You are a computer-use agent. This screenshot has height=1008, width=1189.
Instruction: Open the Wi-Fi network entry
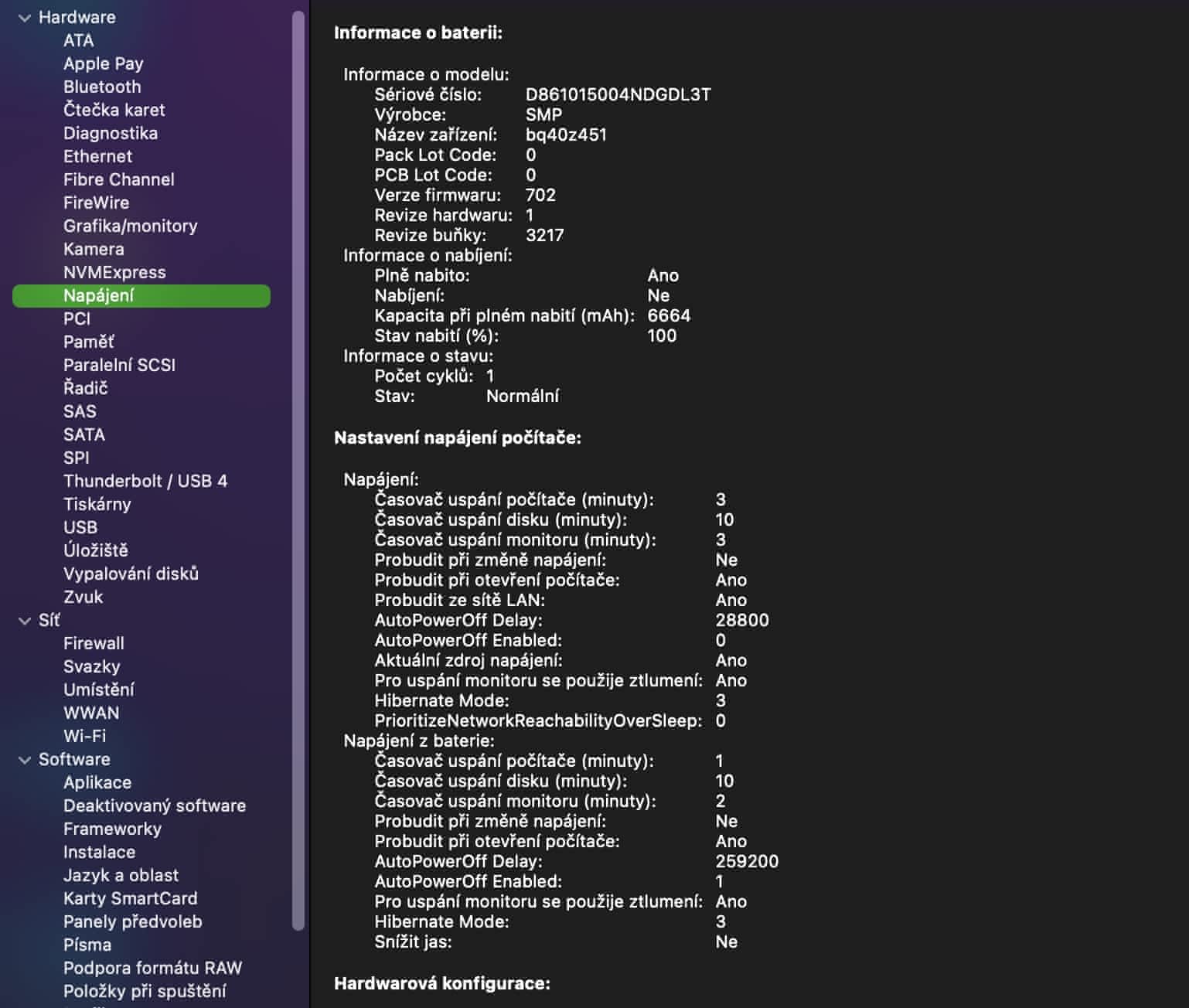[x=84, y=736]
